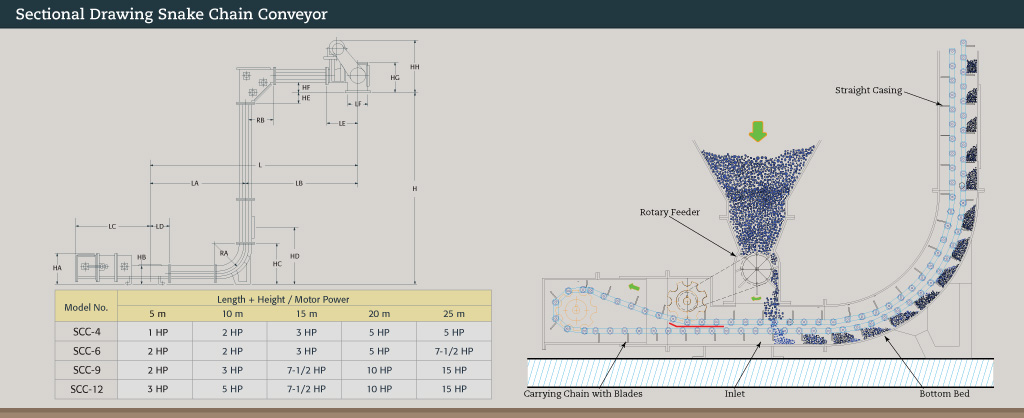Image resolution: width=1024 pixels, height=418 pixels.
Task: Click the 'LD' dimension label
Action: point(159,227)
